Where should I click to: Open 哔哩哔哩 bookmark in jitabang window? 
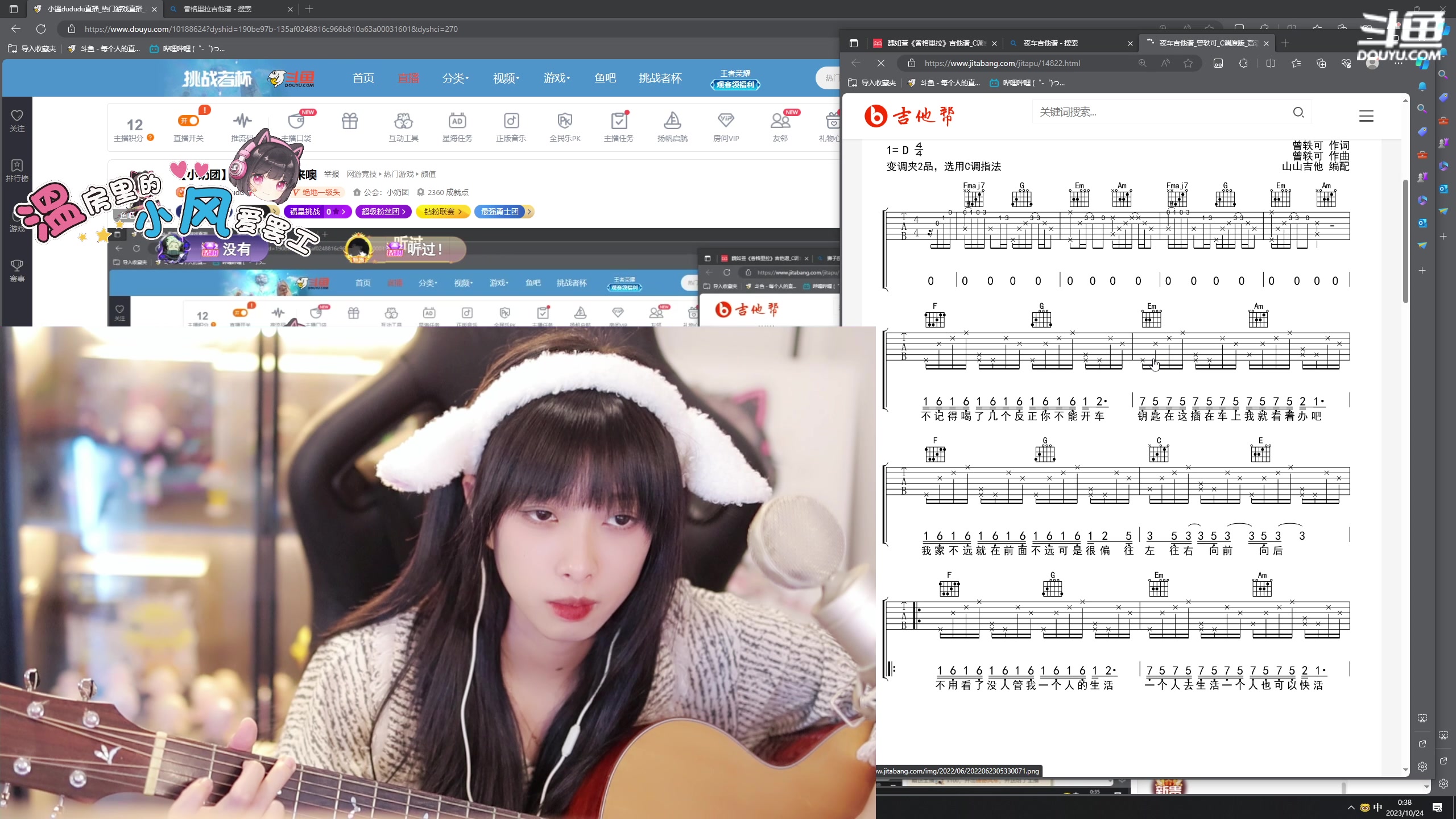(x=1027, y=83)
